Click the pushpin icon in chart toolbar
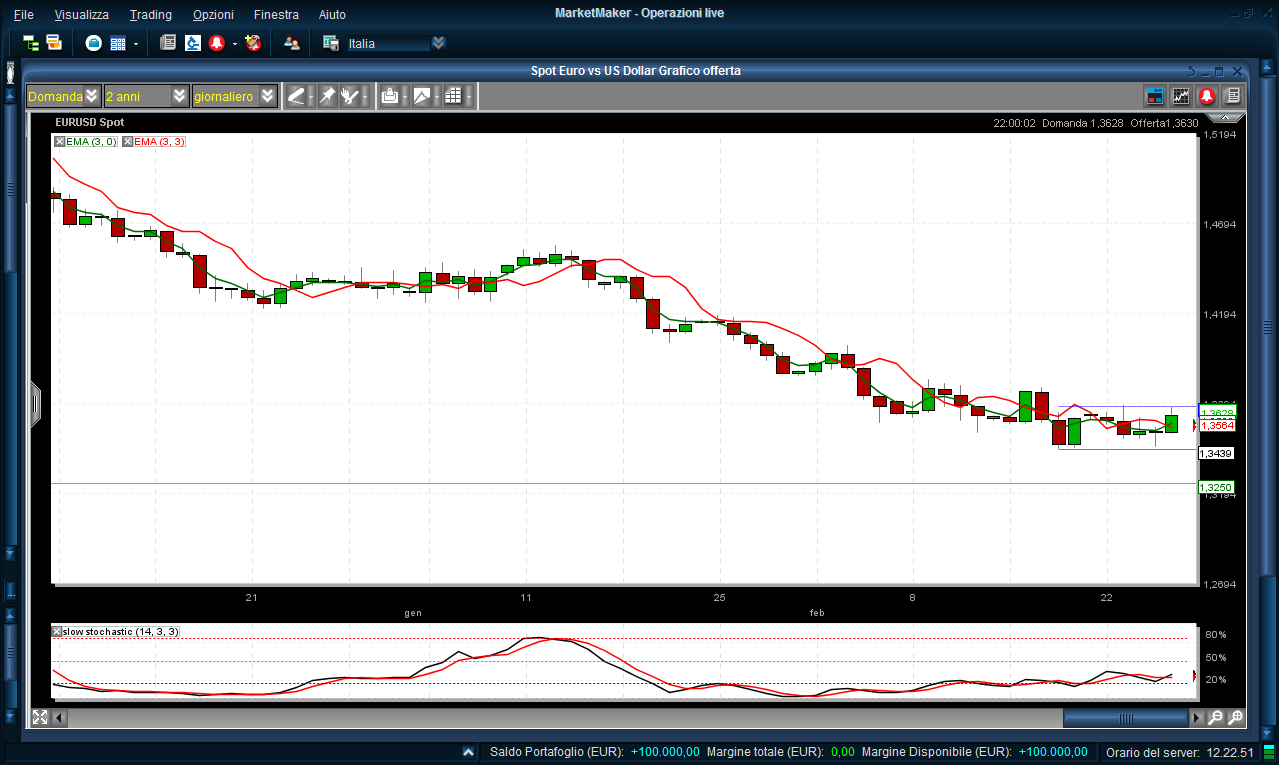The width and height of the screenshot is (1279, 765). coord(326,96)
